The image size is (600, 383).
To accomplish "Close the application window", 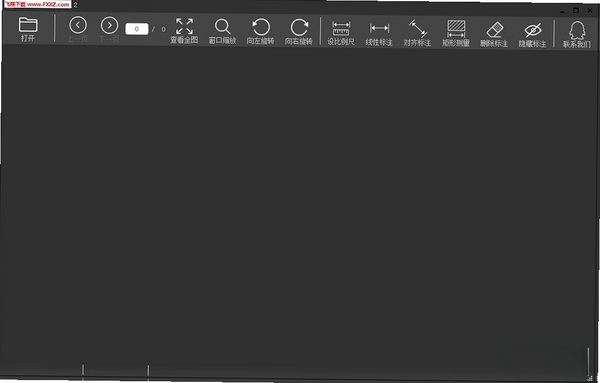I will [590, 10].
